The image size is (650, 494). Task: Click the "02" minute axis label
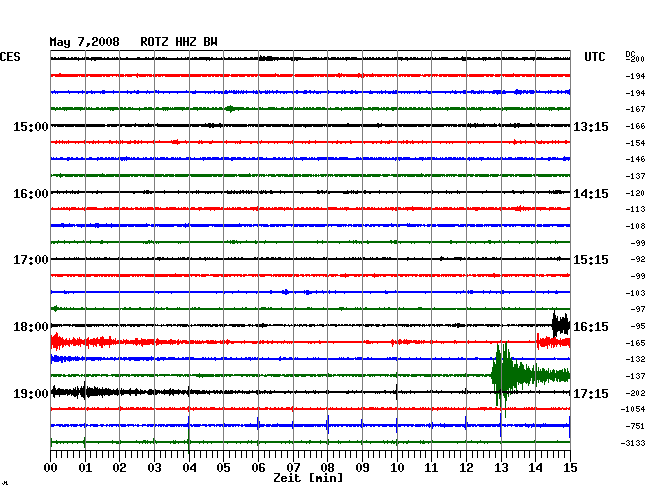click(x=119, y=468)
